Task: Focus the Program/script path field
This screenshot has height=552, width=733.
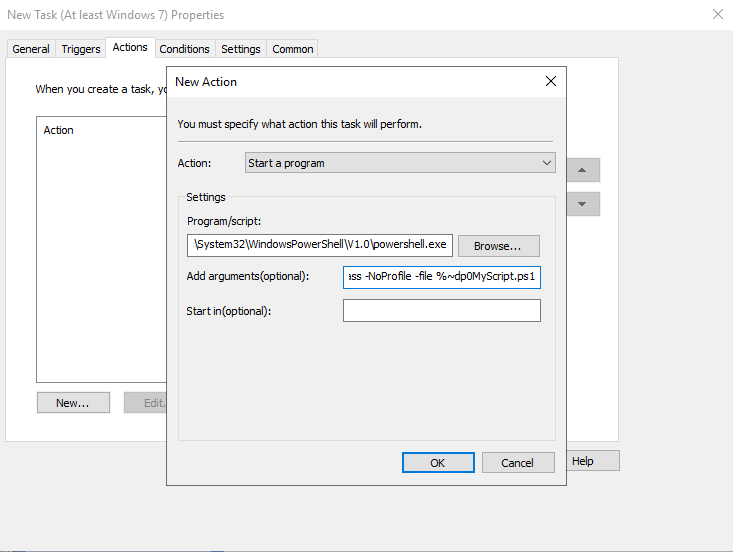Action: point(320,245)
